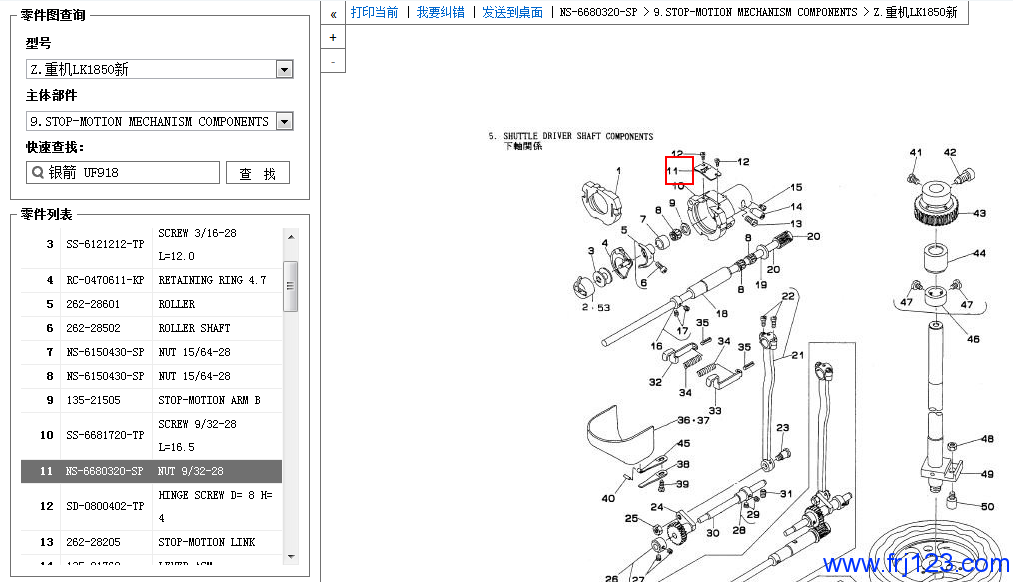Select part row 9 STOP-MOTION ARM B
This screenshot has height=582, width=1013.
click(150, 400)
